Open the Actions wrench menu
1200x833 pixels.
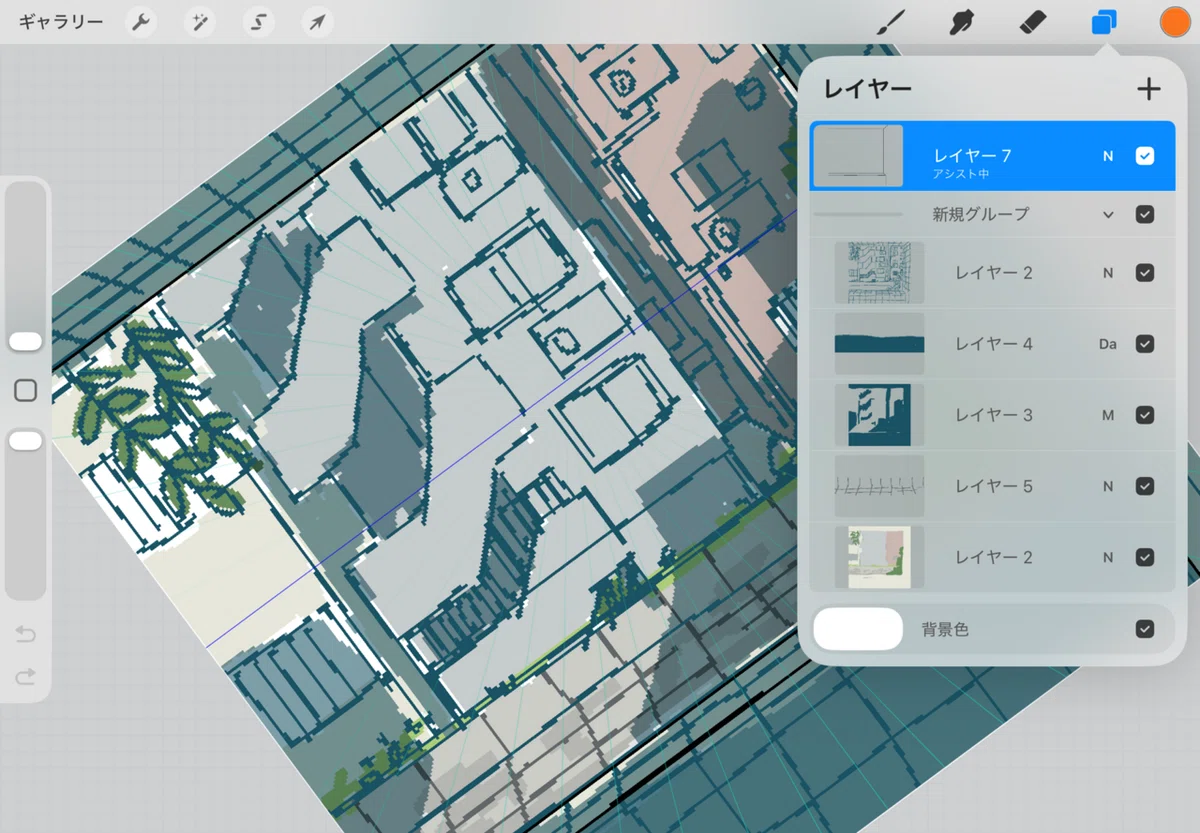[x=140, y=22]
